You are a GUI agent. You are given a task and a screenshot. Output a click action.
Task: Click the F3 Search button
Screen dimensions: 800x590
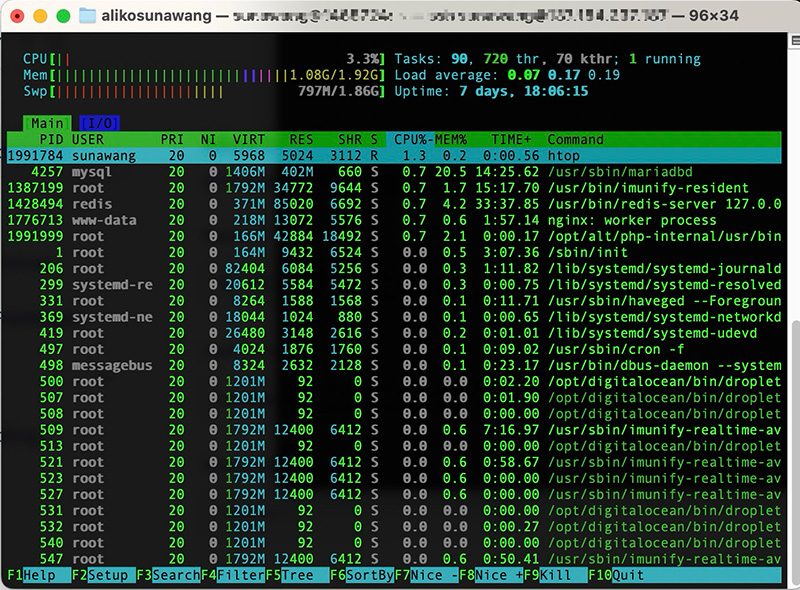click(168, 575)
